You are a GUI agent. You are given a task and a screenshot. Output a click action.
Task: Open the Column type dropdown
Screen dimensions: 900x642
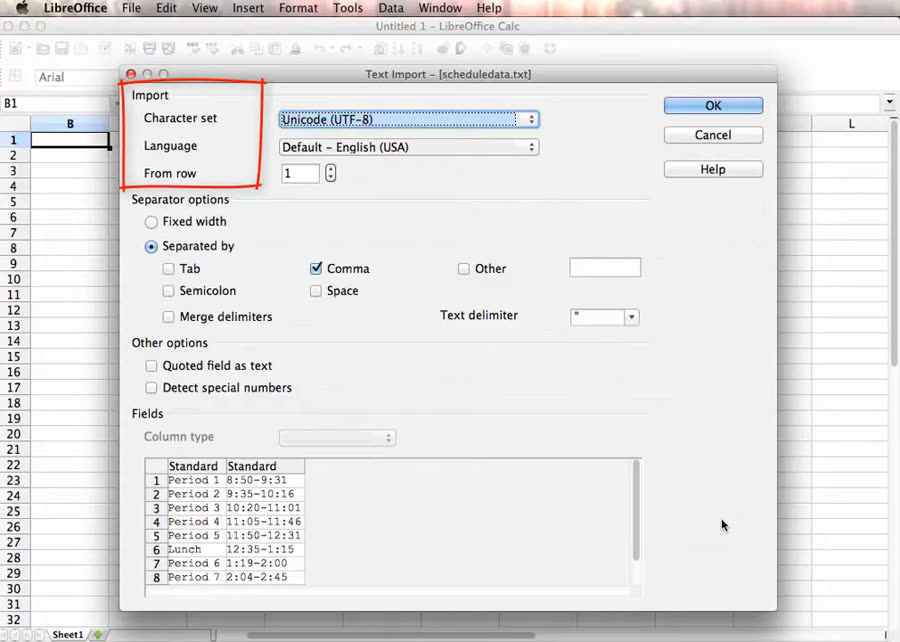pos(338,438)
